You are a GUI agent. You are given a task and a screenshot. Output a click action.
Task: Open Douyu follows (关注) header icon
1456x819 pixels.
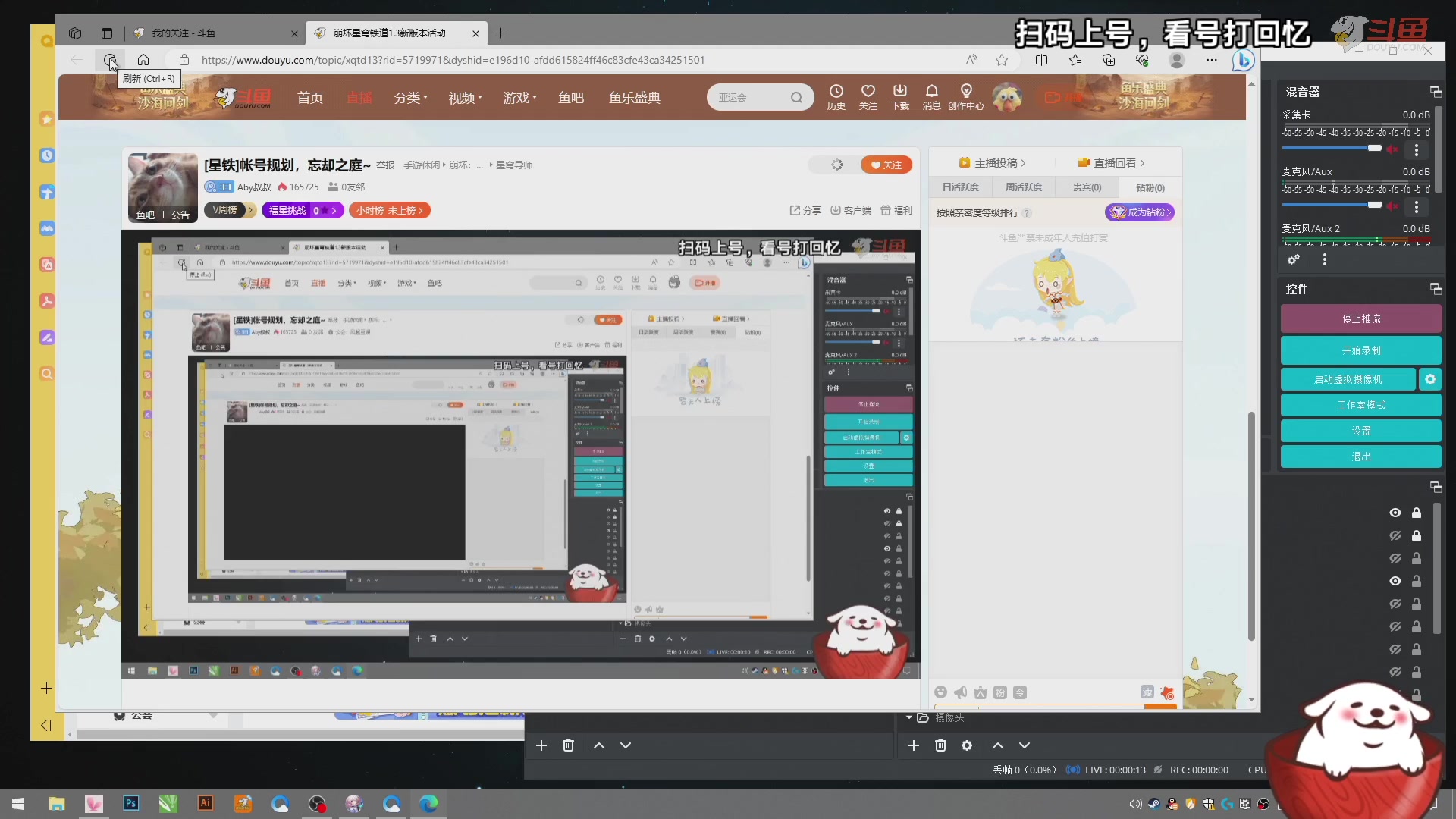coord(868,97)
